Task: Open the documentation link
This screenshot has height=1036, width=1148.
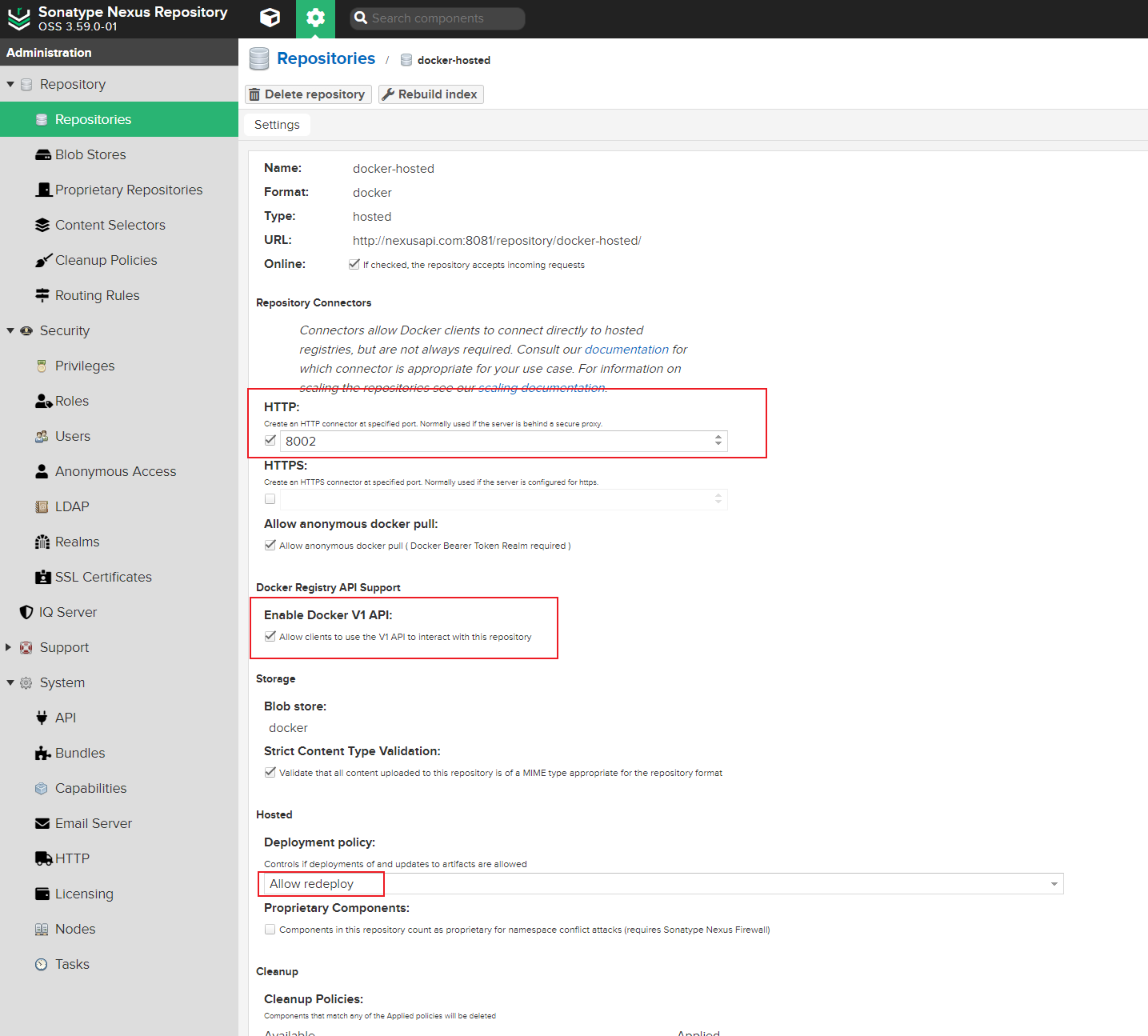Action: point(626,350)
